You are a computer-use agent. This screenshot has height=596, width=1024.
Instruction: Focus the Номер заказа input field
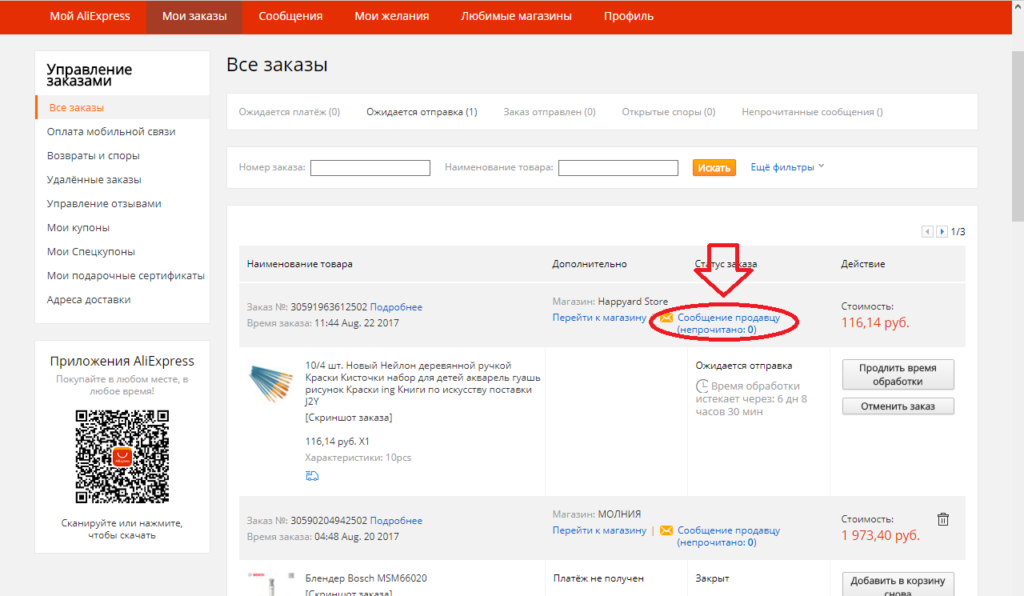(x=370, y=168)
